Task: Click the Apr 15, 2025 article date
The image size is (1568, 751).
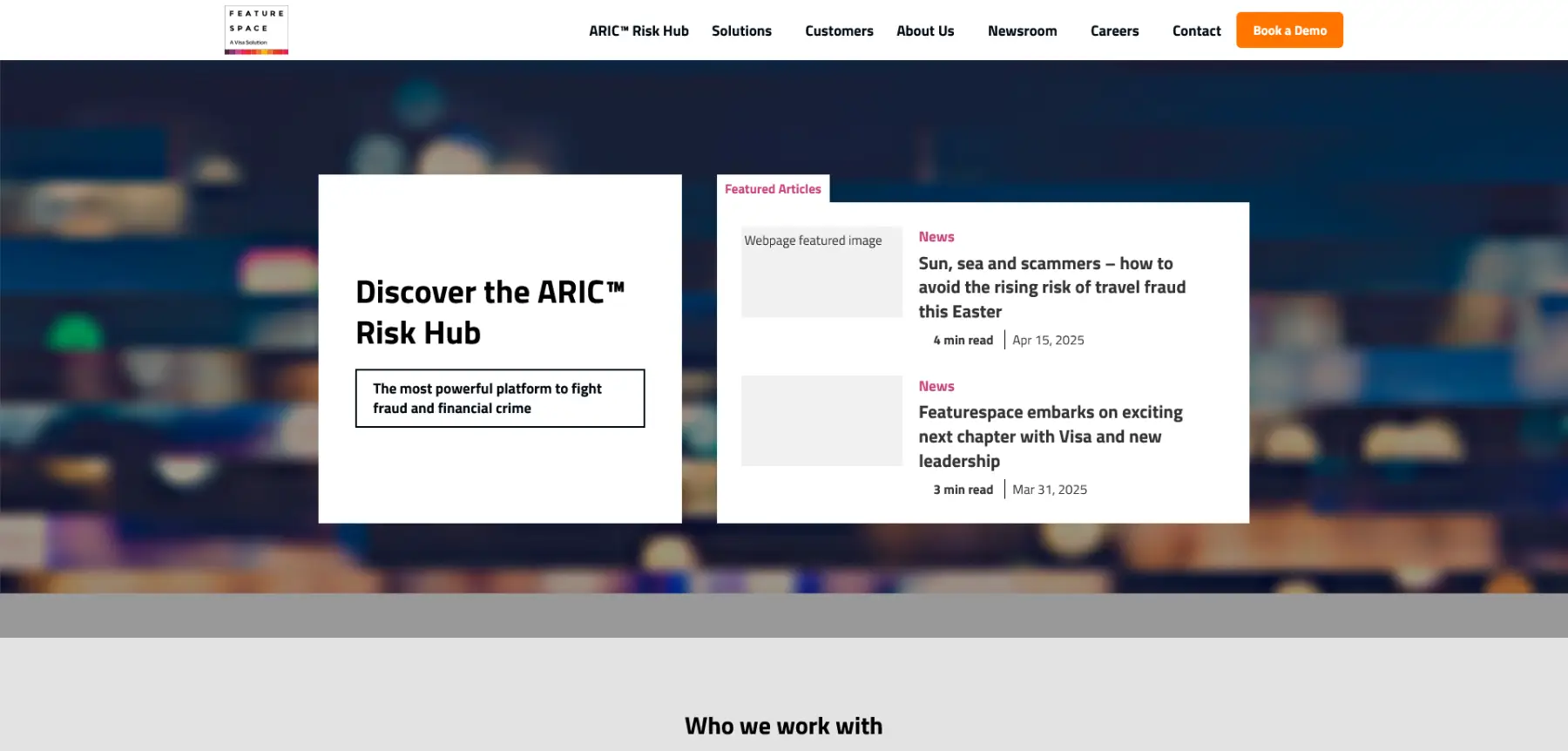Action: pos(1048,341)
